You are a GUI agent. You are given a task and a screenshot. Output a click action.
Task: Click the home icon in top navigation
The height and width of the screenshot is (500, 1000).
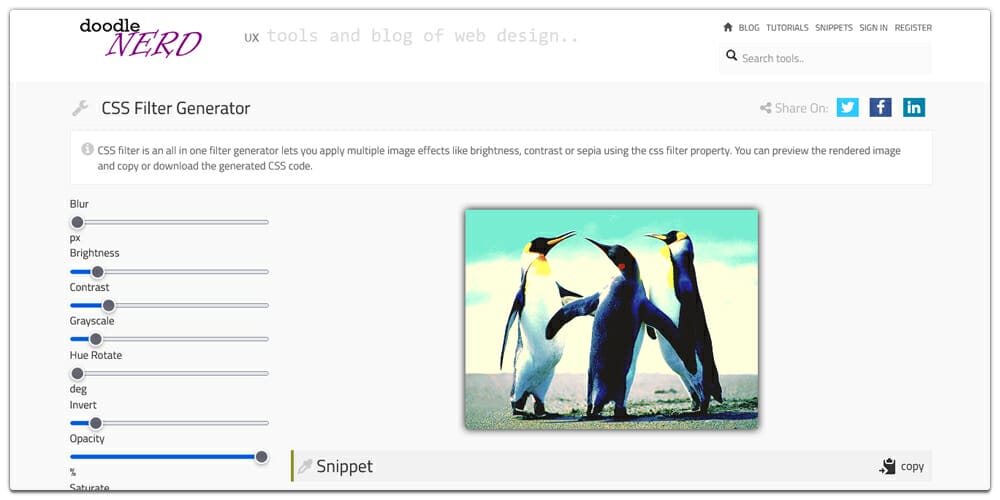coord(728,27)
